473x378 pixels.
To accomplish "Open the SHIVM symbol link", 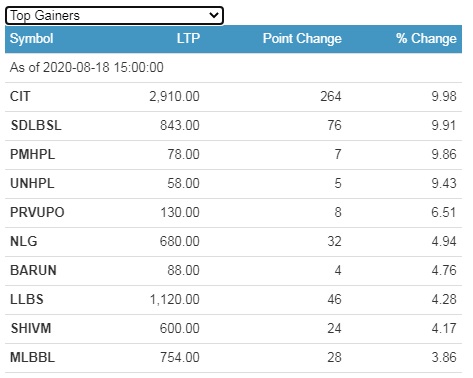I will coord(31,329).
